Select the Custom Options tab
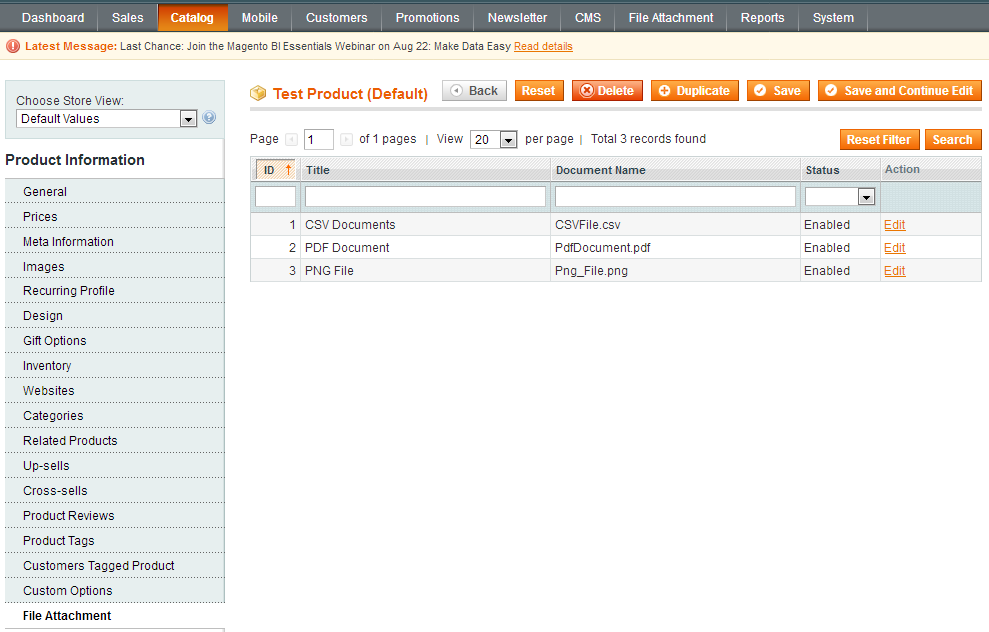Image resolution: width=989 pixels, height=632 pixels. 68,591
